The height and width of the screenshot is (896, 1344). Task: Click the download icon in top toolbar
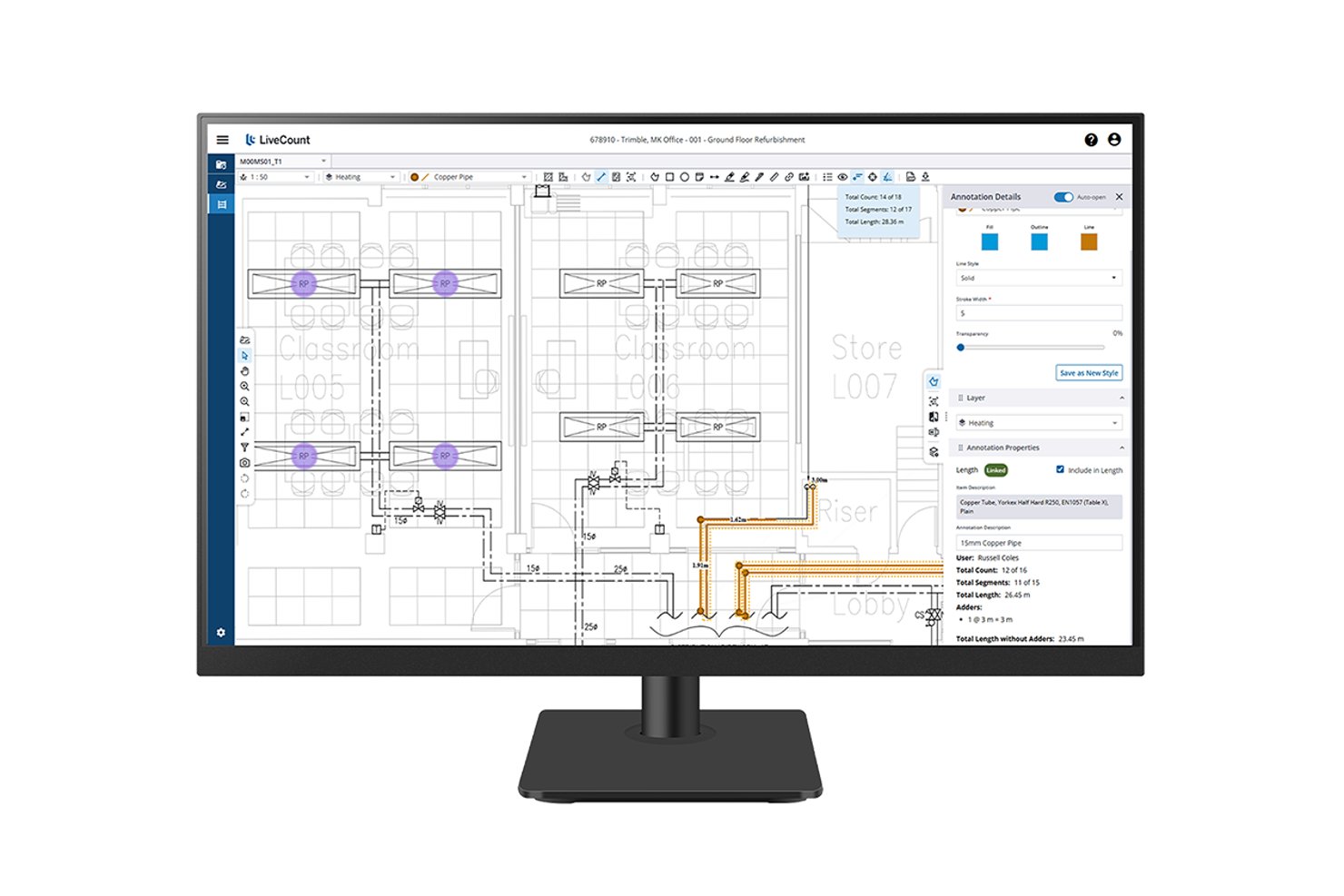coord(925,177)
